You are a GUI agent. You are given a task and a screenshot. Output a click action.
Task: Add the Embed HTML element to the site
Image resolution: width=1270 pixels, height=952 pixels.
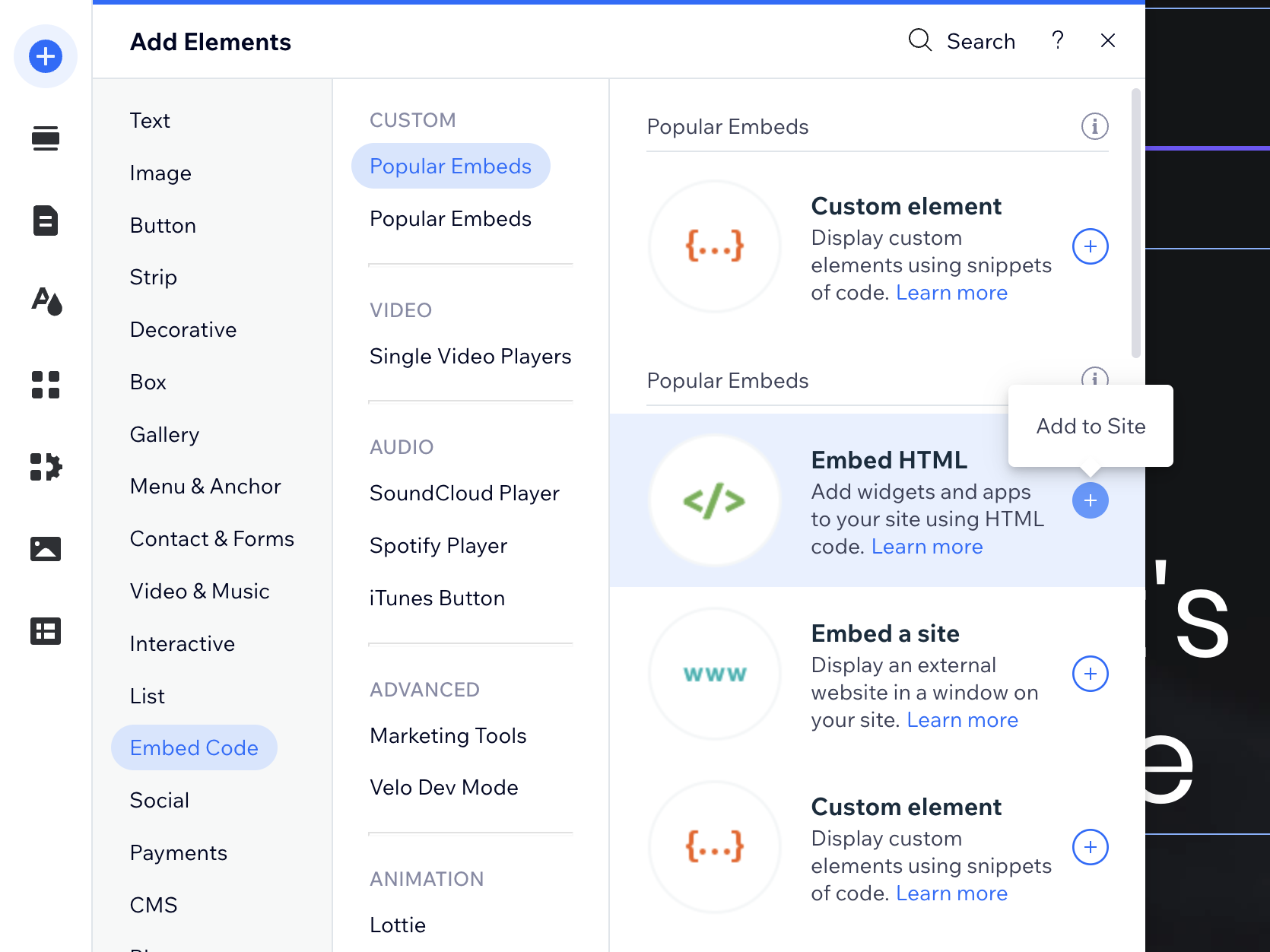[x=1091, y=500]
